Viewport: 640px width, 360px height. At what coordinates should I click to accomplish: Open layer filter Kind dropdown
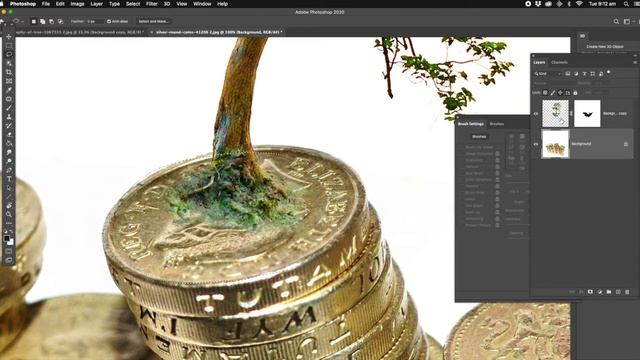point(548,74)
